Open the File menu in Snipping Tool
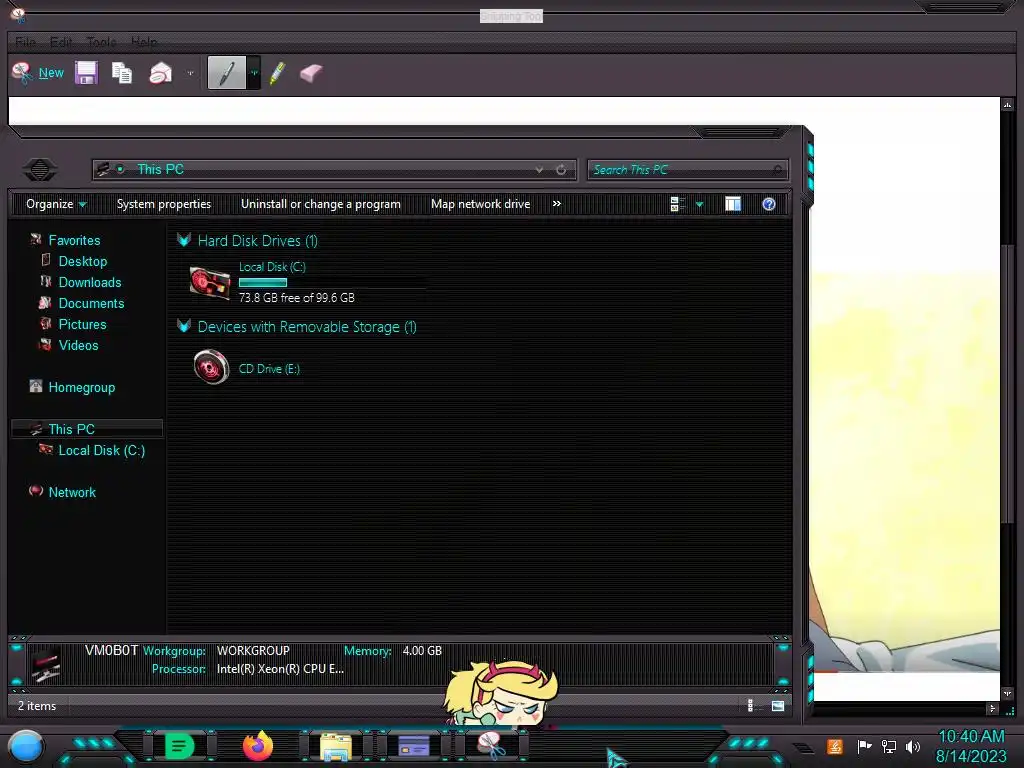The image size is (1024, 768). pos(25,42)
